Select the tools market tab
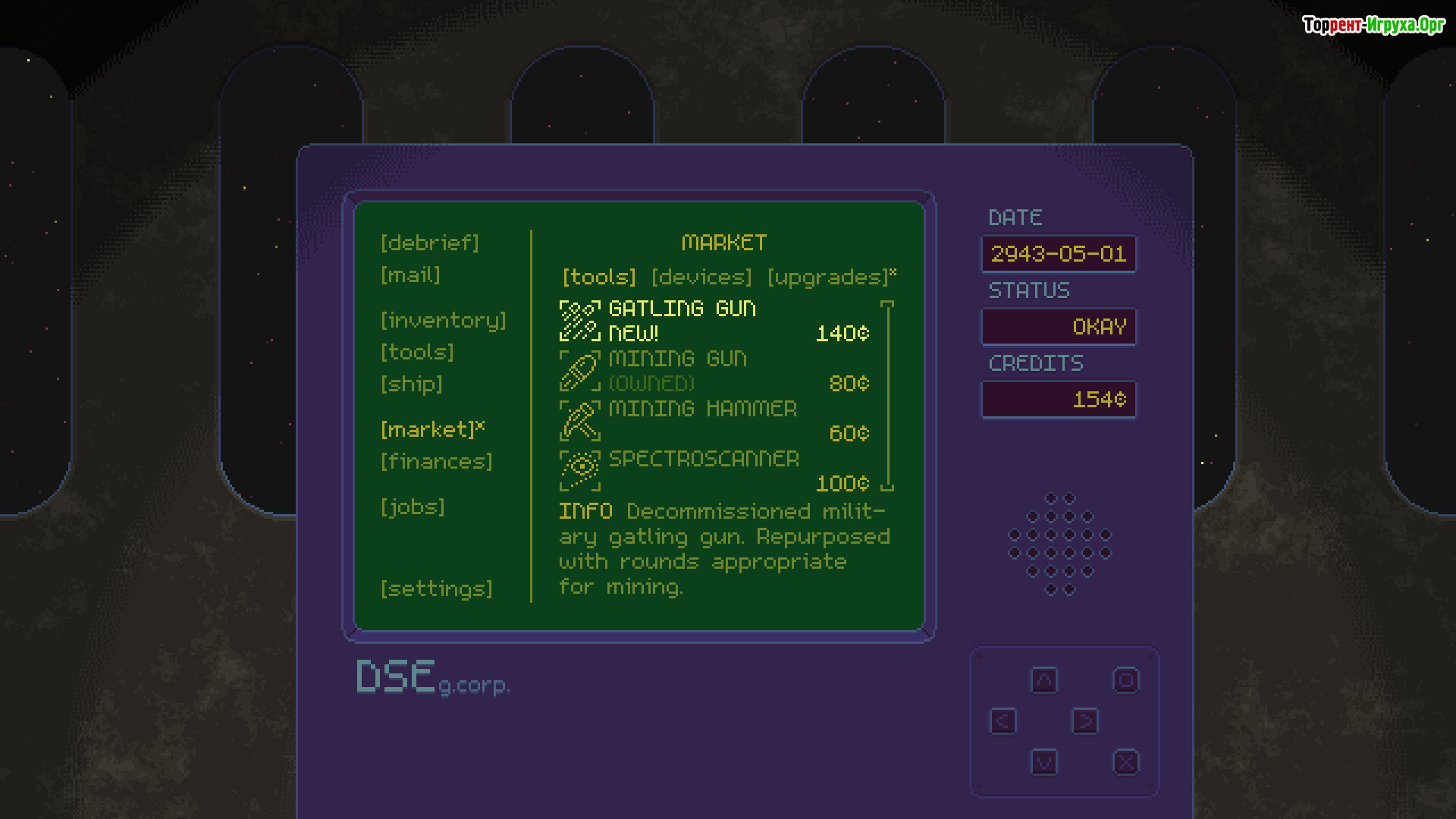The height and width of the screenshot is (819, 1456). coord(599,278)
